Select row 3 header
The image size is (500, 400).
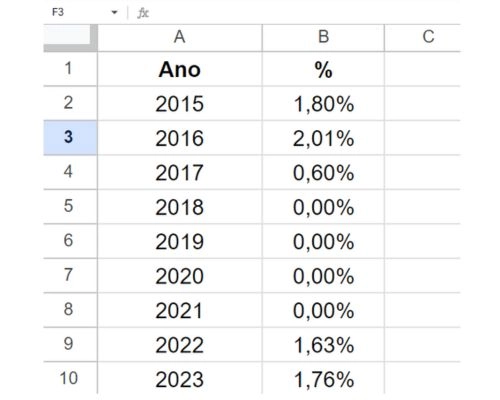click(70, 138)
